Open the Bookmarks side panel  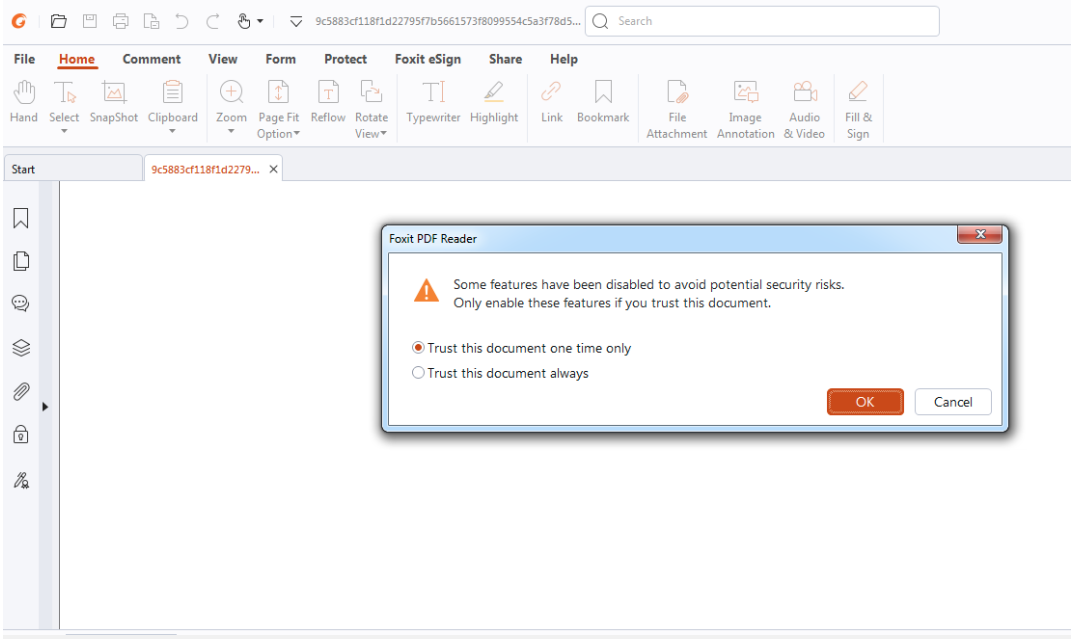point(20,218)
